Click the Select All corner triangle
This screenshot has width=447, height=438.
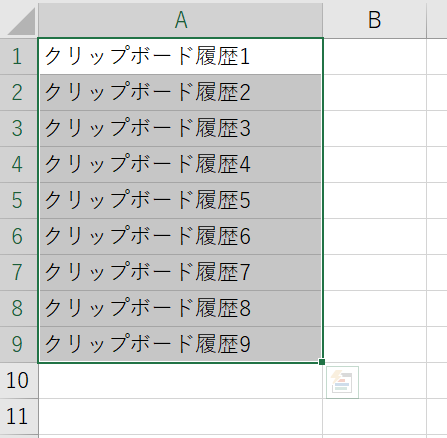click(x=19, y=20)
